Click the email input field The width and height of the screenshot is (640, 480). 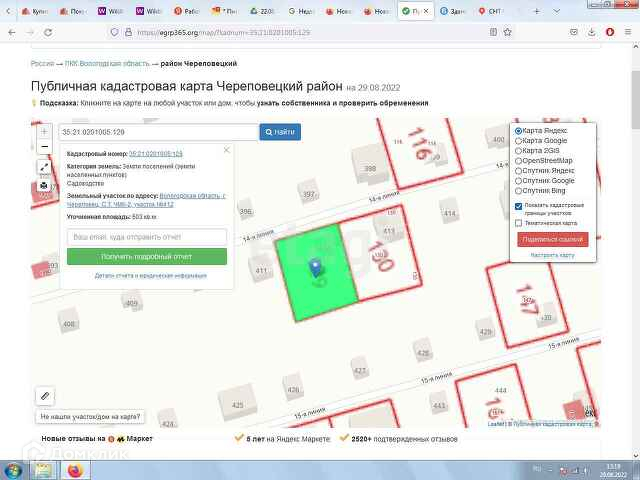pyautogui.click(x=147, y=237)
